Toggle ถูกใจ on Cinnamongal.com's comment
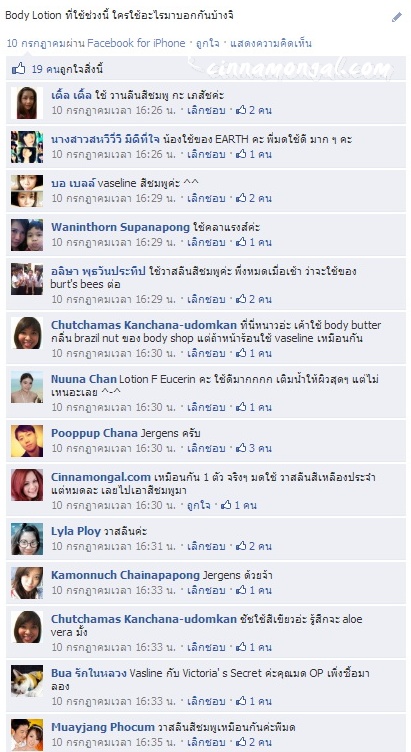Image resolution: width=411 pixels, height=752 pixels. (x=198, y=505)
